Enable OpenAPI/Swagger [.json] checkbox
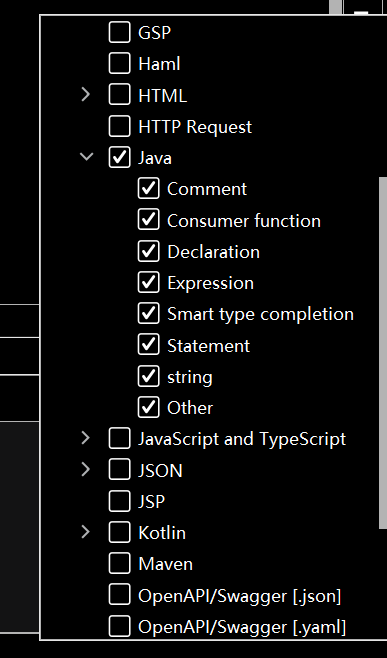Viewport: 387px width, 658px height. pos(119,595)
